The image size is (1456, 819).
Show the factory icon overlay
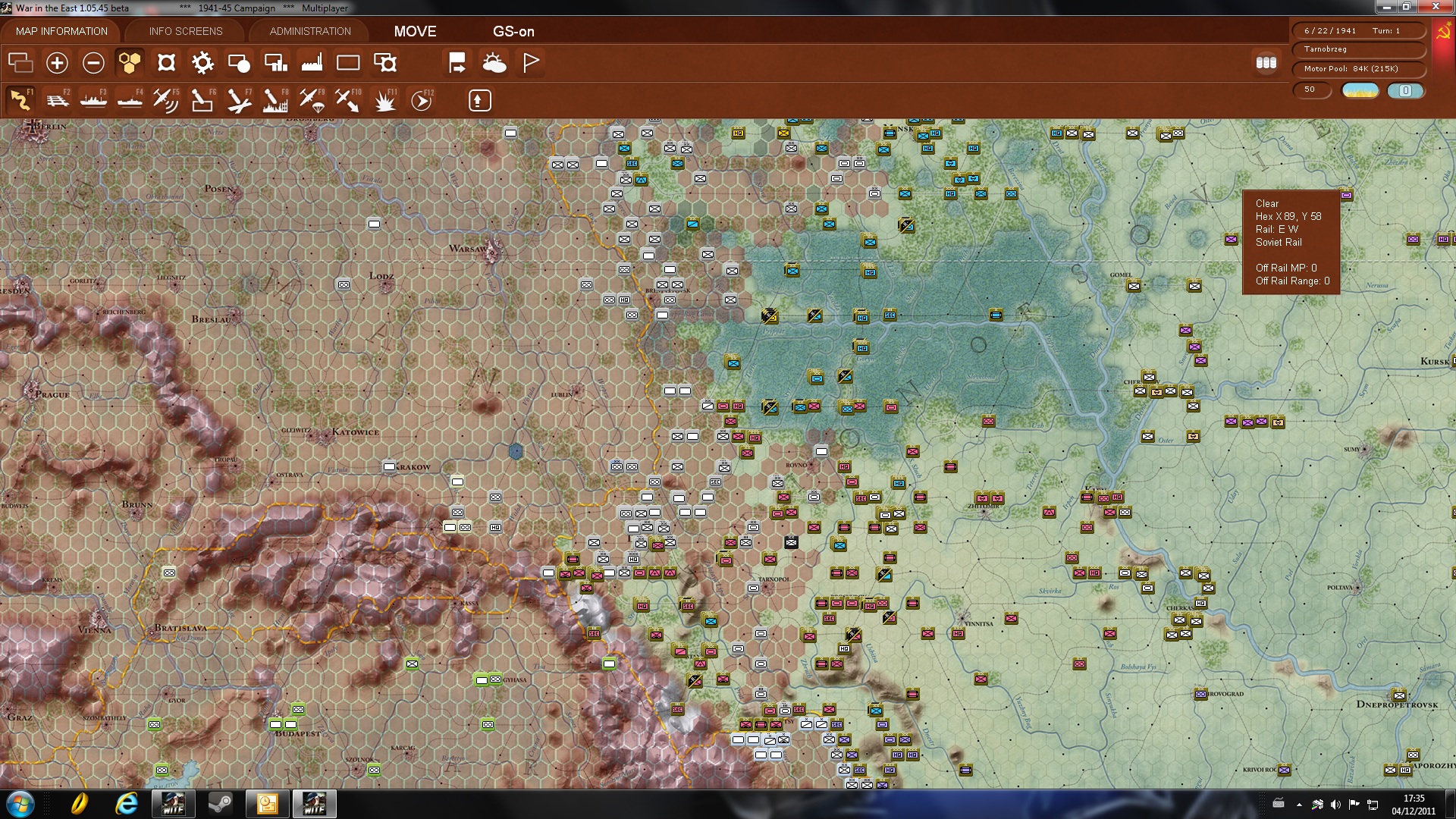tap(312, 63)
